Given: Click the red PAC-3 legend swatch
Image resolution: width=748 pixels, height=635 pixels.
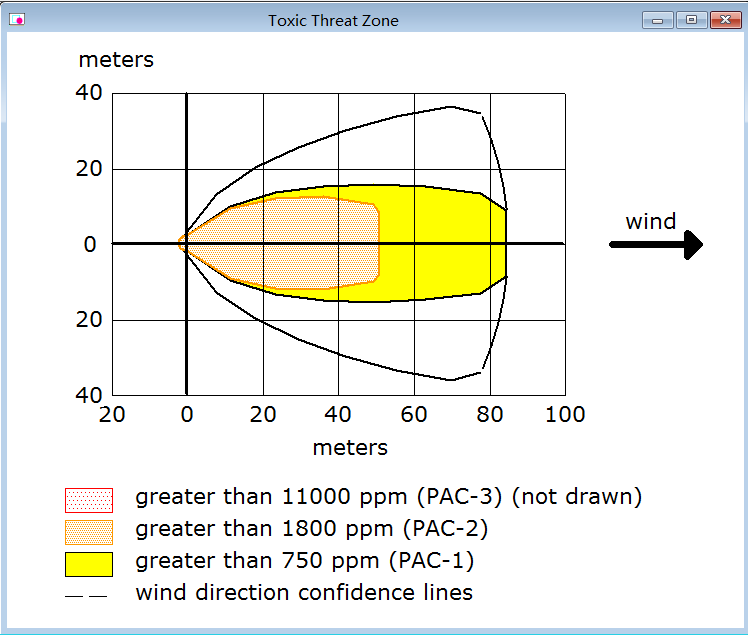Looking at the screenshot, I should 89,500.
